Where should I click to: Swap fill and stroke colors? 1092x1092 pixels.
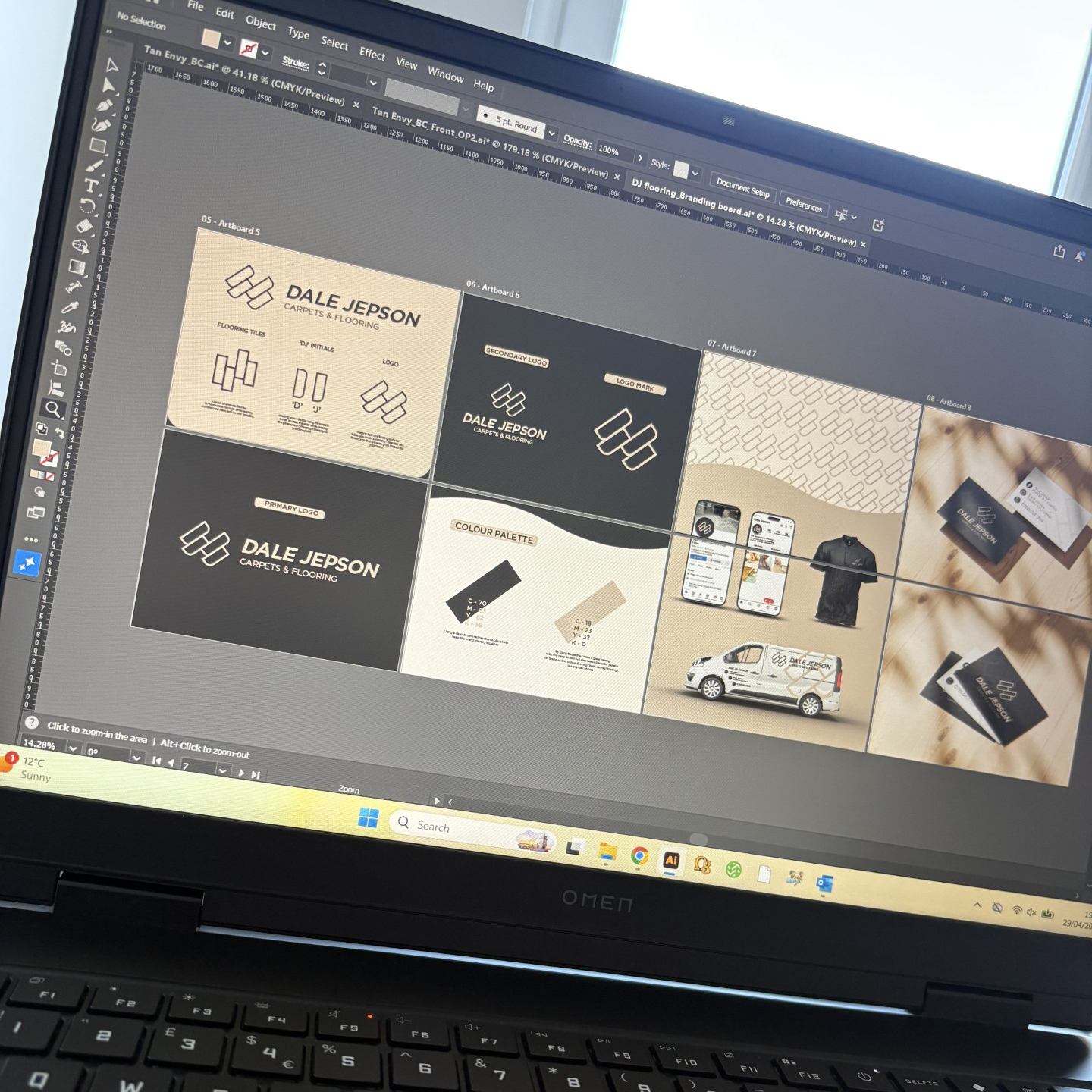coord(59,433)
